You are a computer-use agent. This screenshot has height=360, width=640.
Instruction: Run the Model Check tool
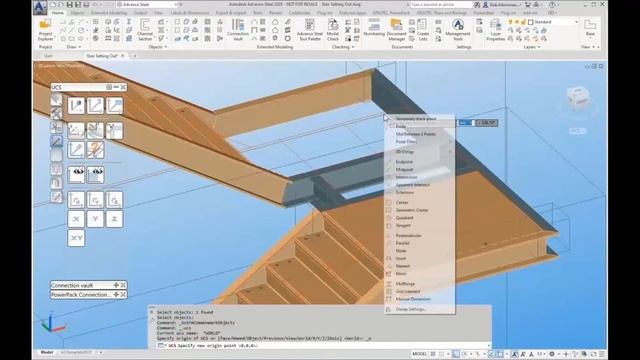(x=333, y=29)
